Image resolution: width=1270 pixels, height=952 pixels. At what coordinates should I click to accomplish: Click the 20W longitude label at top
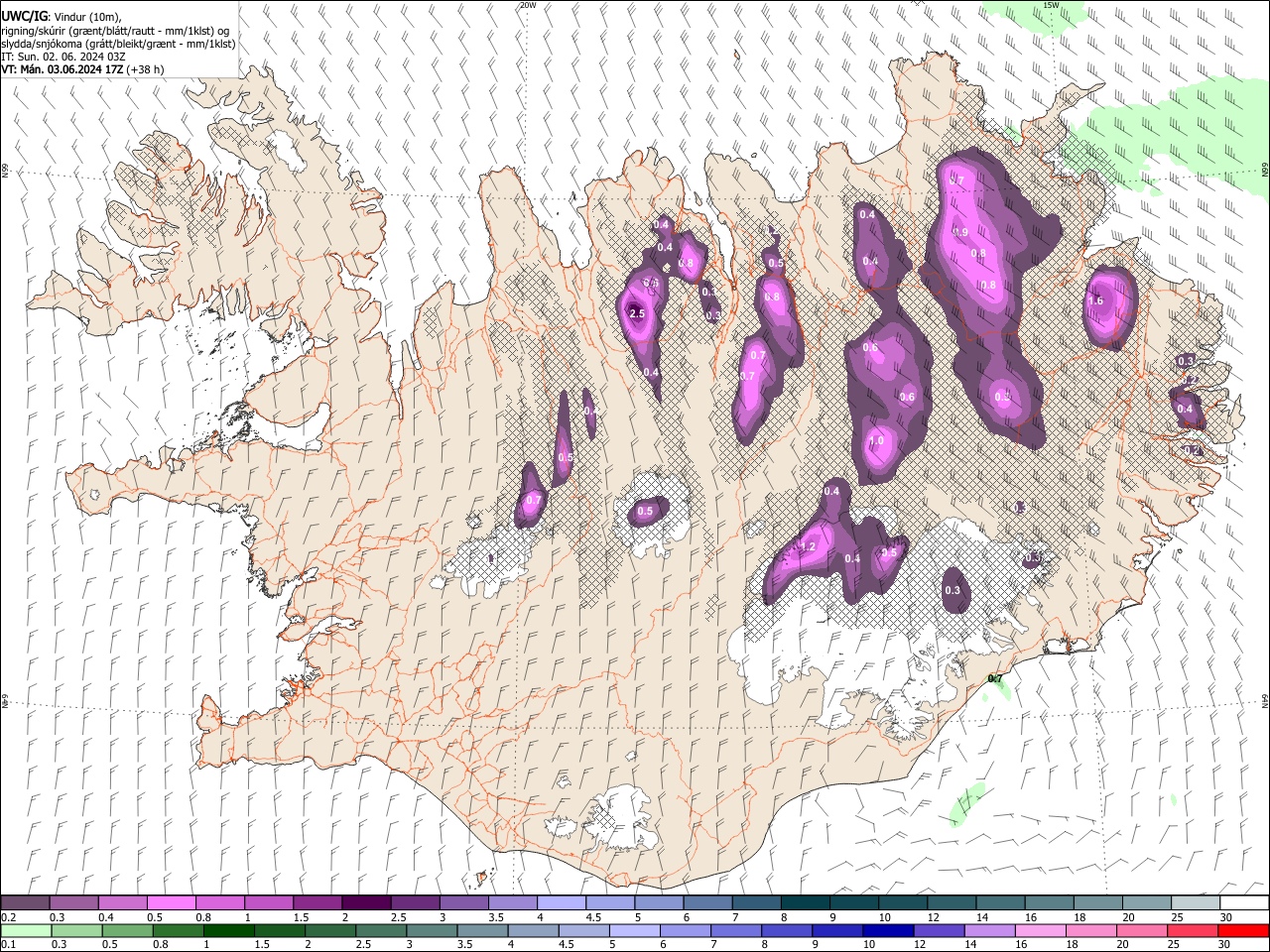[528, 5]
